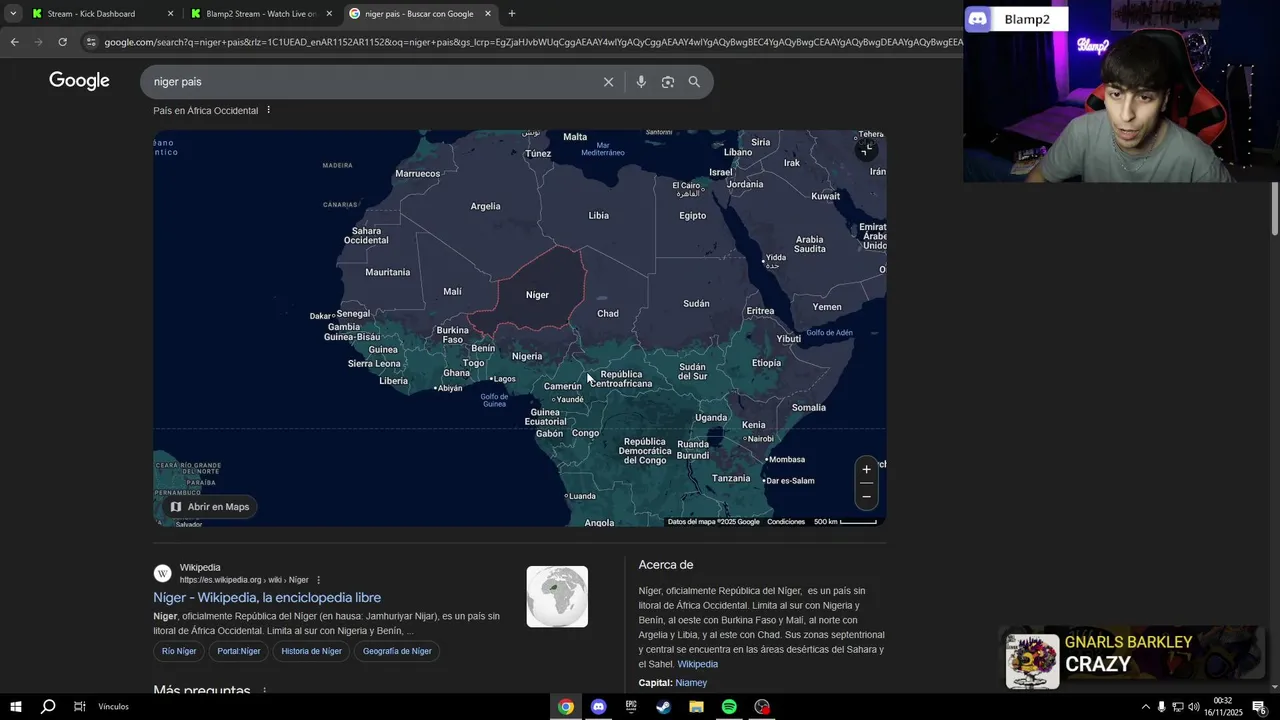Open Spotify from the taskbar
This screenshot has height=720, width=1280.
729,707
